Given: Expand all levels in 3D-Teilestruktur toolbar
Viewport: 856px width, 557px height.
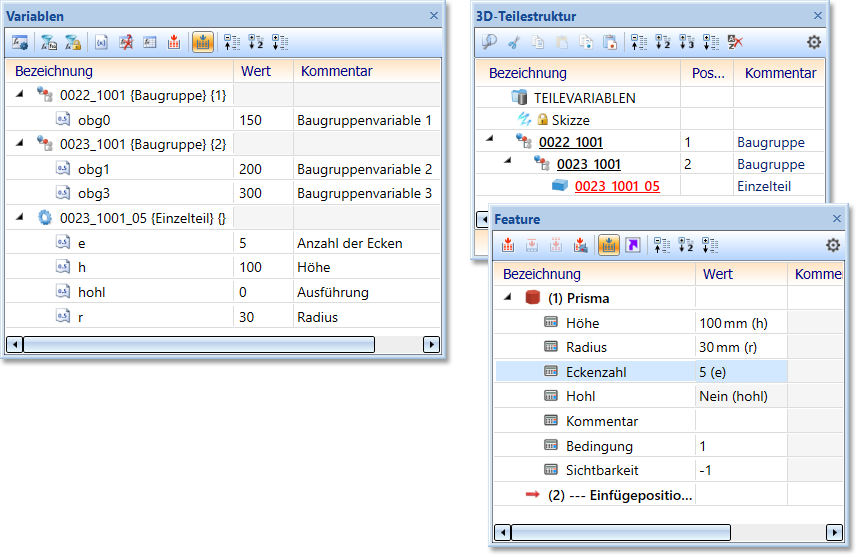Looking at the screenshot, I should [x=711, y=42].
